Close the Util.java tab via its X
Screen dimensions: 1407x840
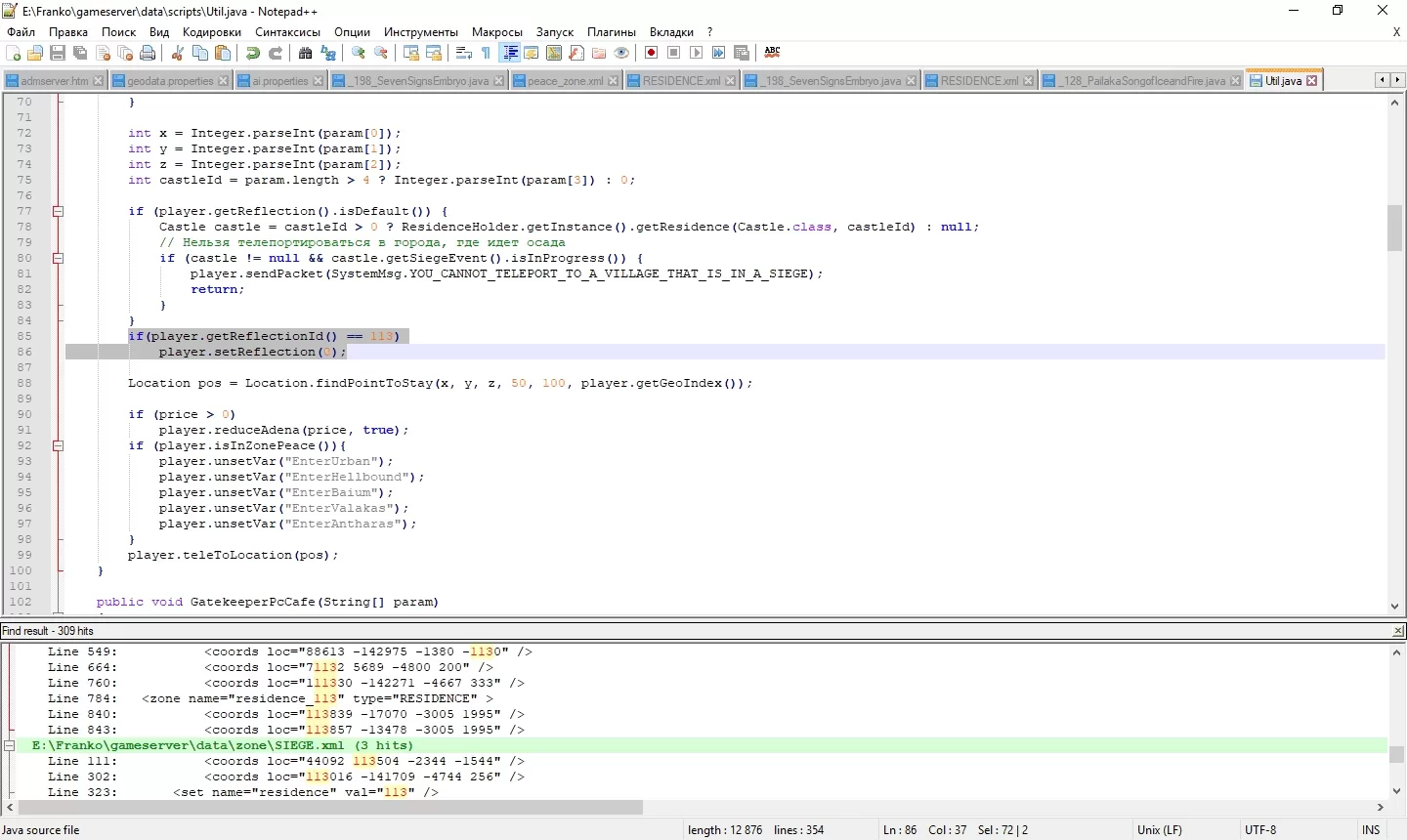coord(1312,81)
